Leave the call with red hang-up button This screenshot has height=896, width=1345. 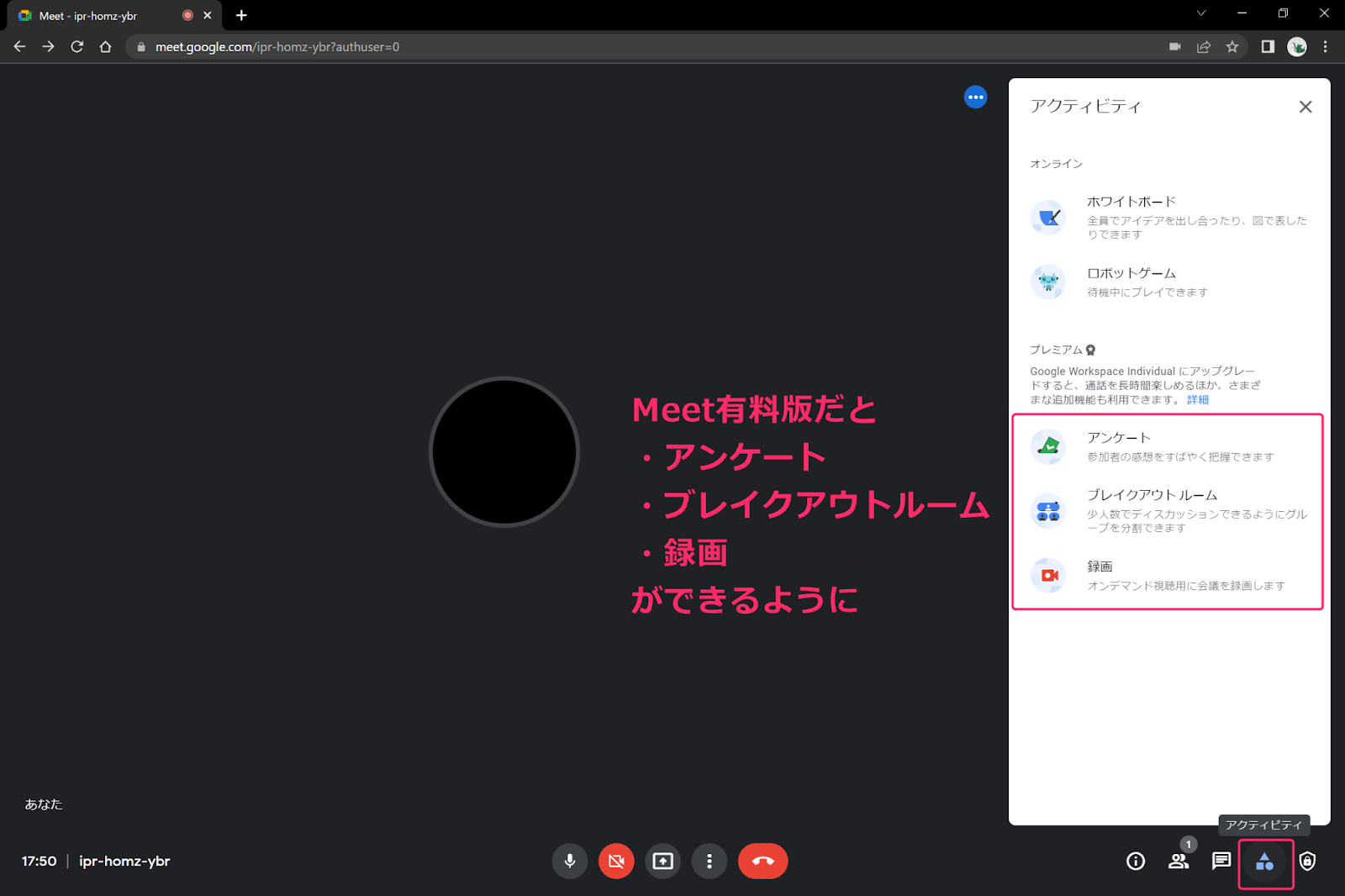point(762,861)
